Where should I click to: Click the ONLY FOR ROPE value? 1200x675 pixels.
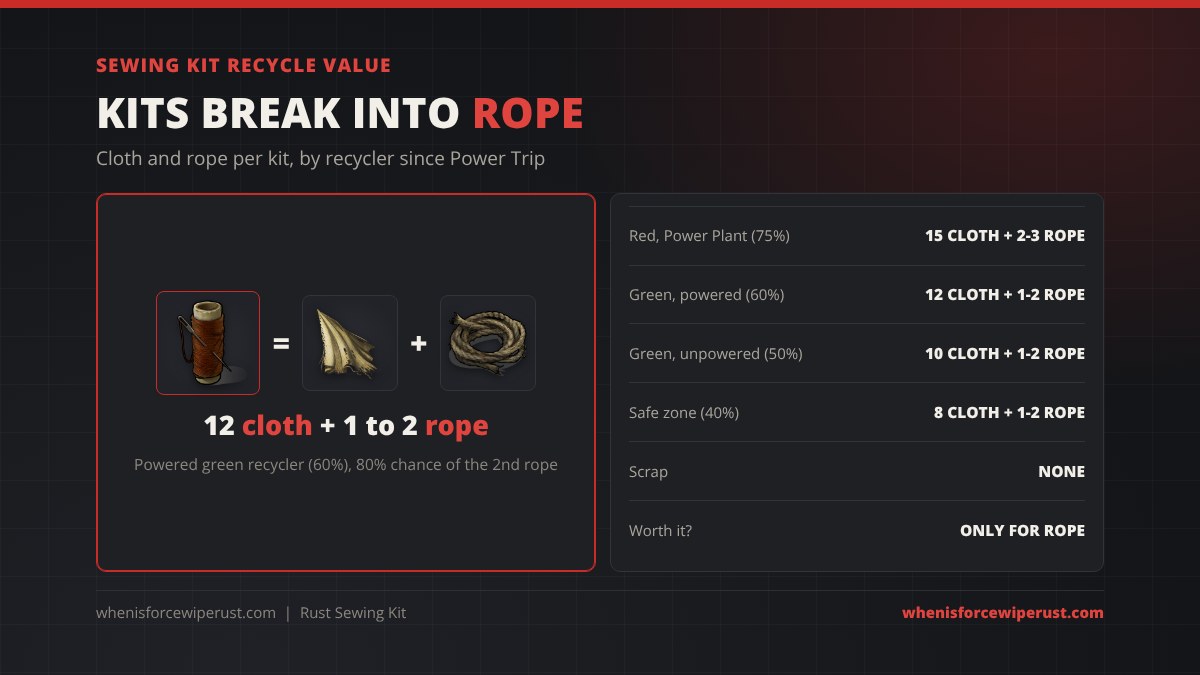[x=1022, y=531]
